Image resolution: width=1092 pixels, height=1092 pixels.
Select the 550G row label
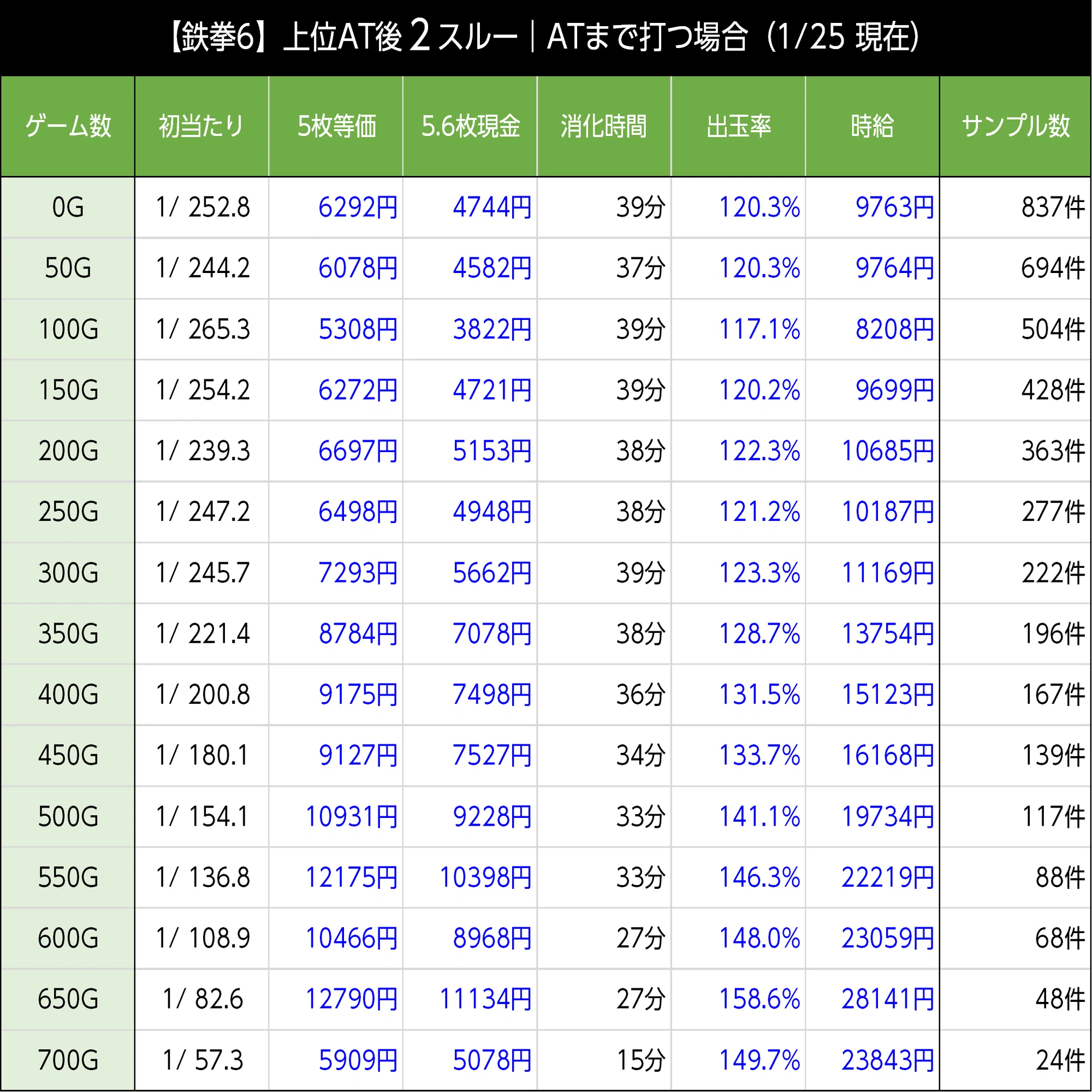tap(68, 879)
